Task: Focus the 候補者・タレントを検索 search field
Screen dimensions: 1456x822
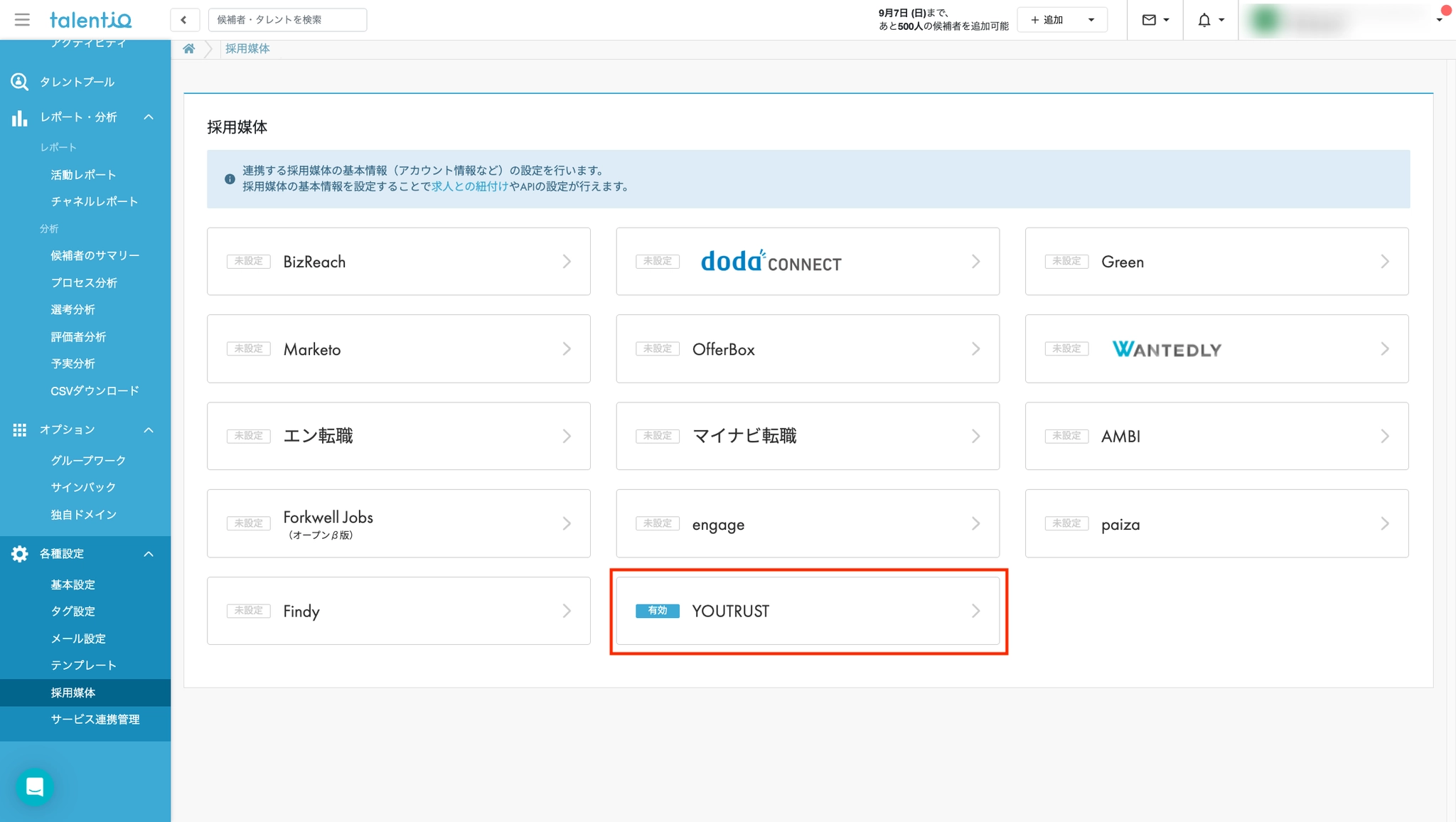Action: pos(287,20)
